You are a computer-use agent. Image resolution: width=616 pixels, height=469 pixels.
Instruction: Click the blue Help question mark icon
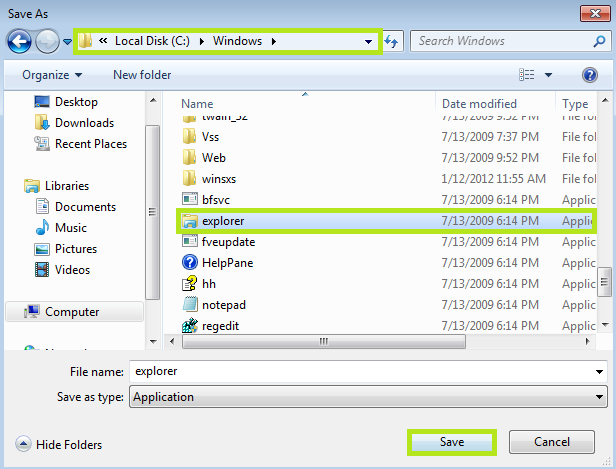tap(590, 75)
